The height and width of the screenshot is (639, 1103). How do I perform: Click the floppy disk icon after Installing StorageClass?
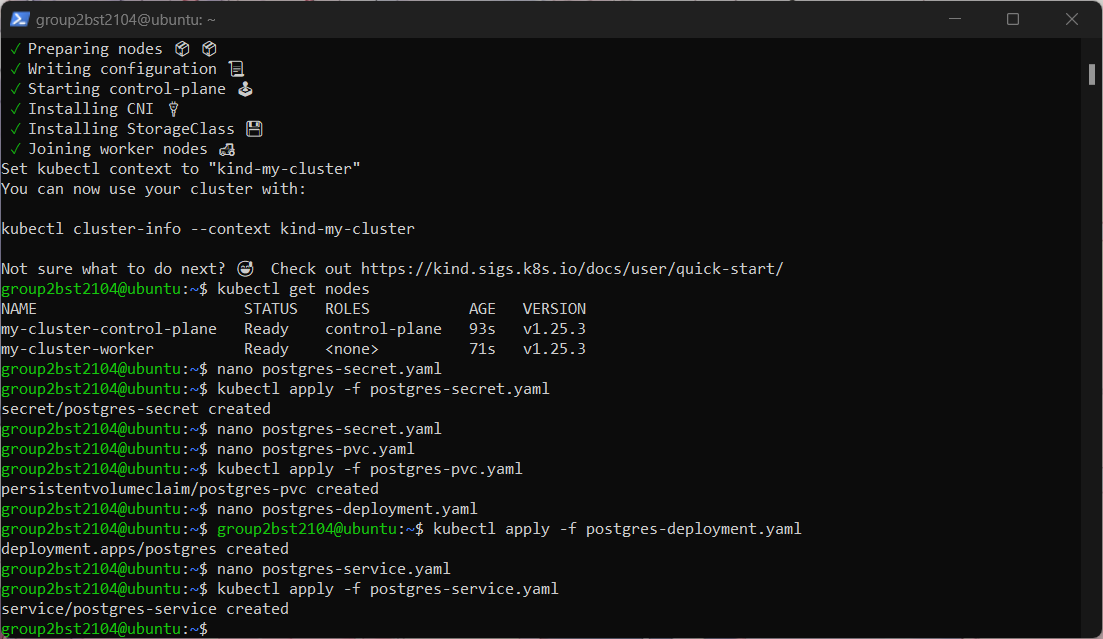[254, 129]
